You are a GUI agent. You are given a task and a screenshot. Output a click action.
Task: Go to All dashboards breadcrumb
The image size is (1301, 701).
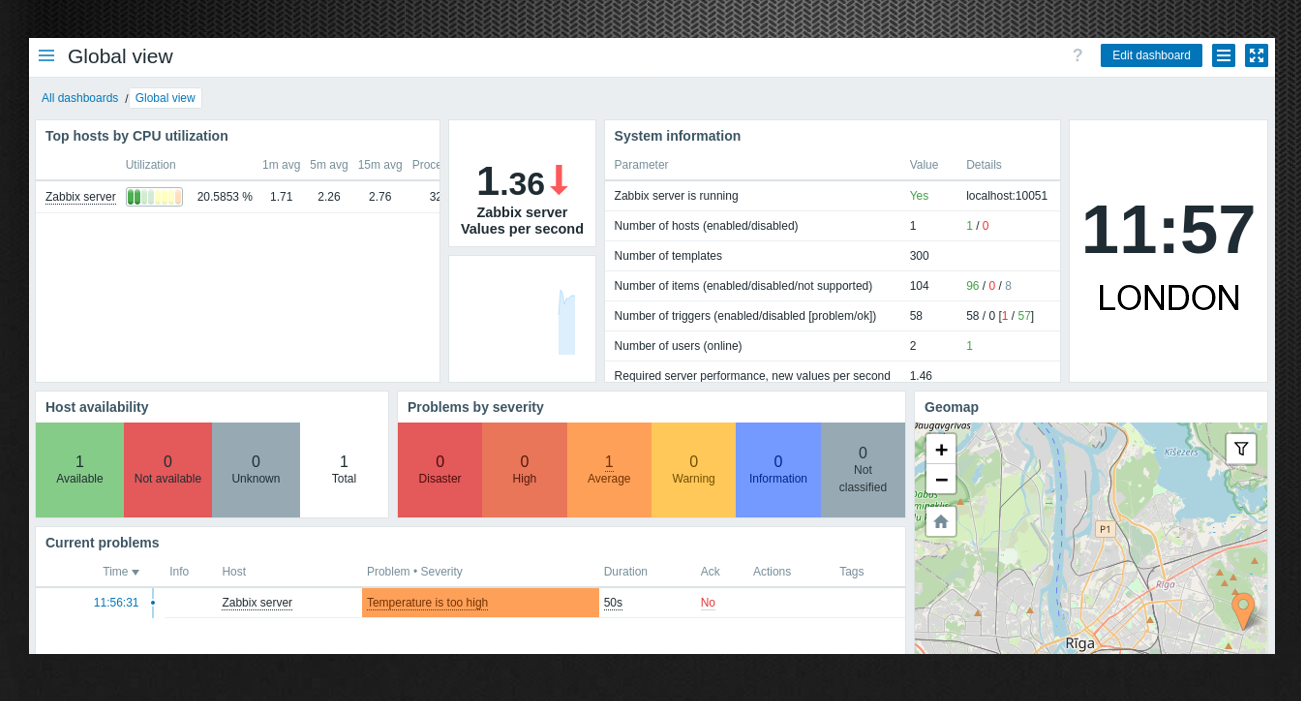point(80,98)
